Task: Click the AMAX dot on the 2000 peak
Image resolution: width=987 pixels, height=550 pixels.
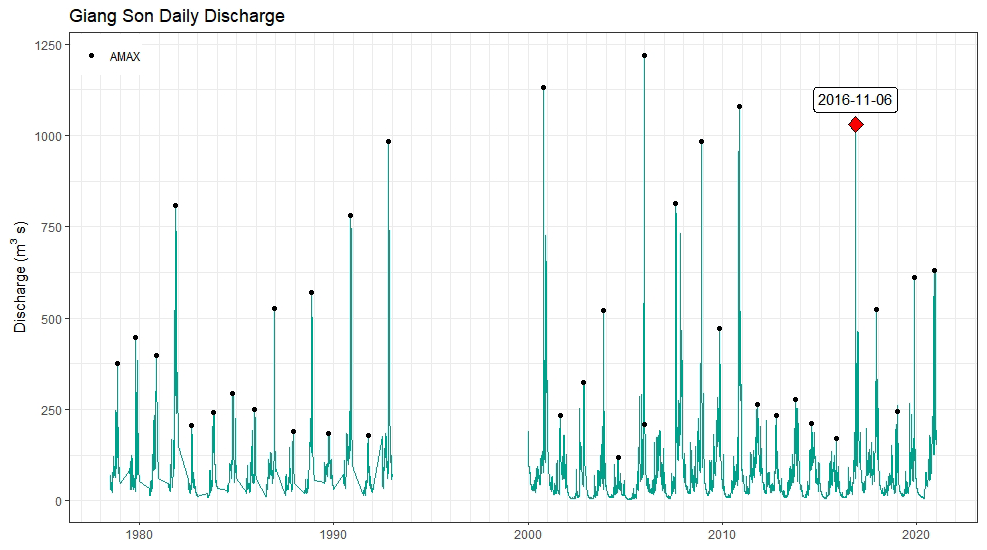Action: coord(543,88)
